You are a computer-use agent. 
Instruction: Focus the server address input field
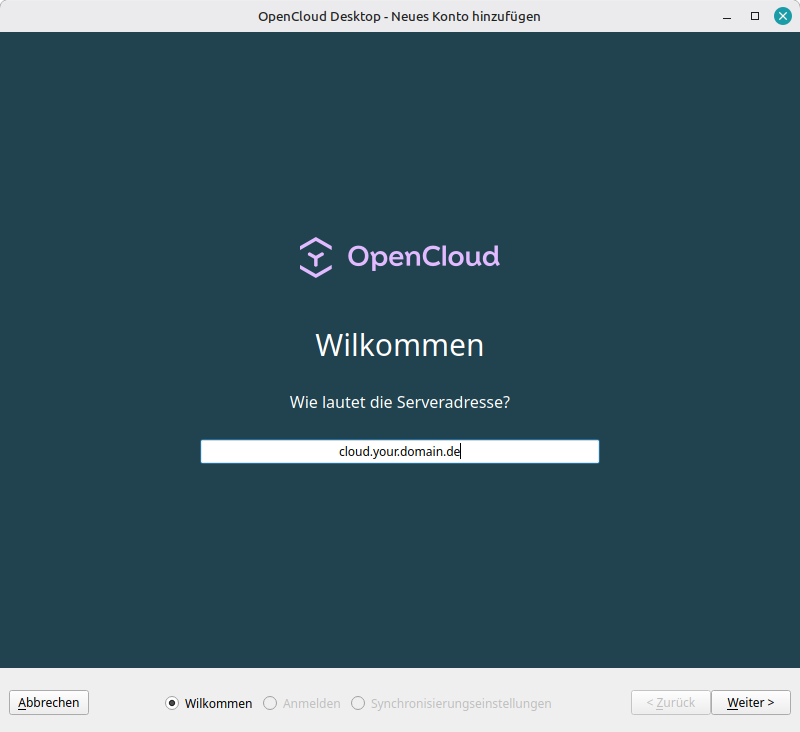click(399, 452)
